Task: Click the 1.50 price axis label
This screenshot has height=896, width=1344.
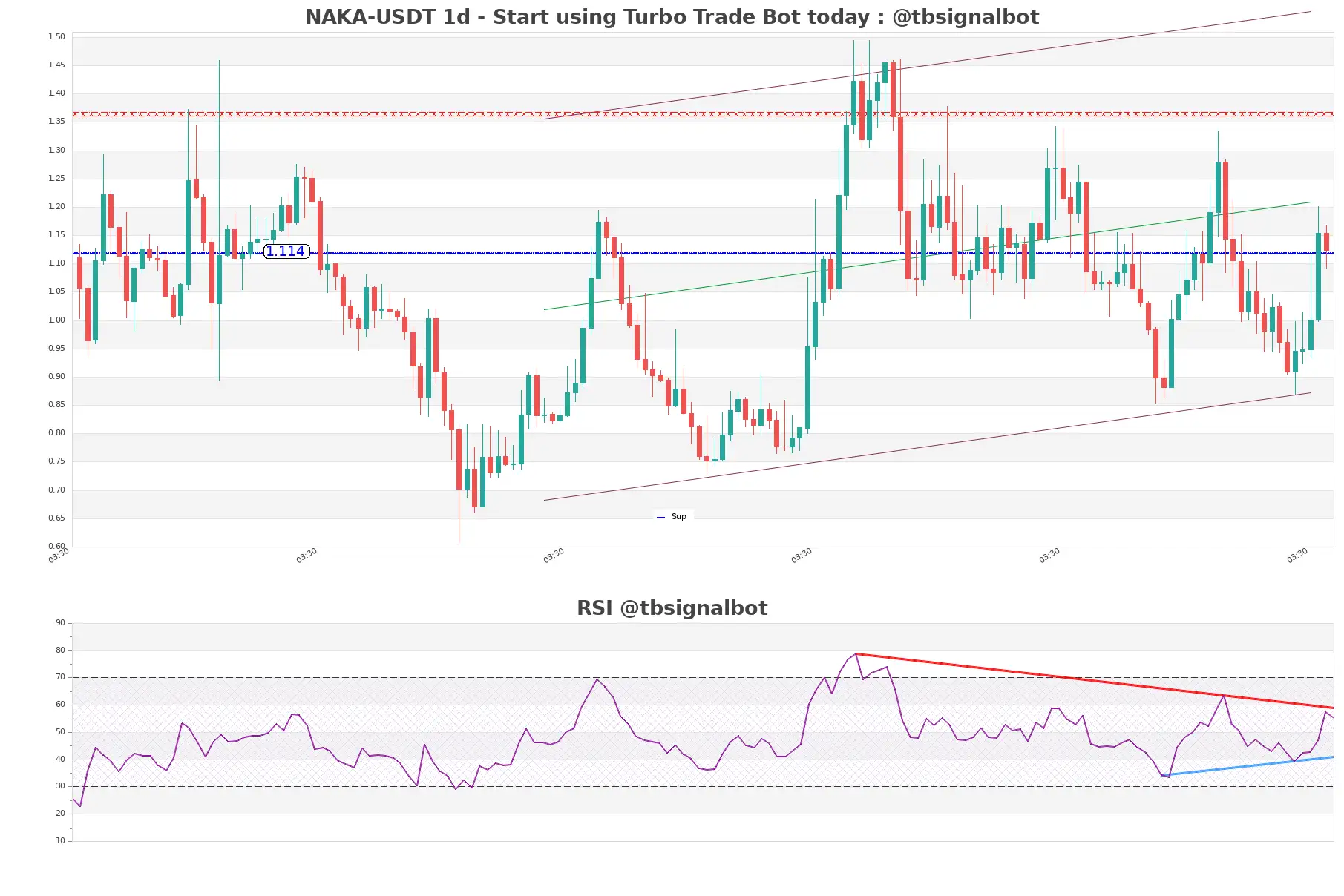Action: point(56,36)
